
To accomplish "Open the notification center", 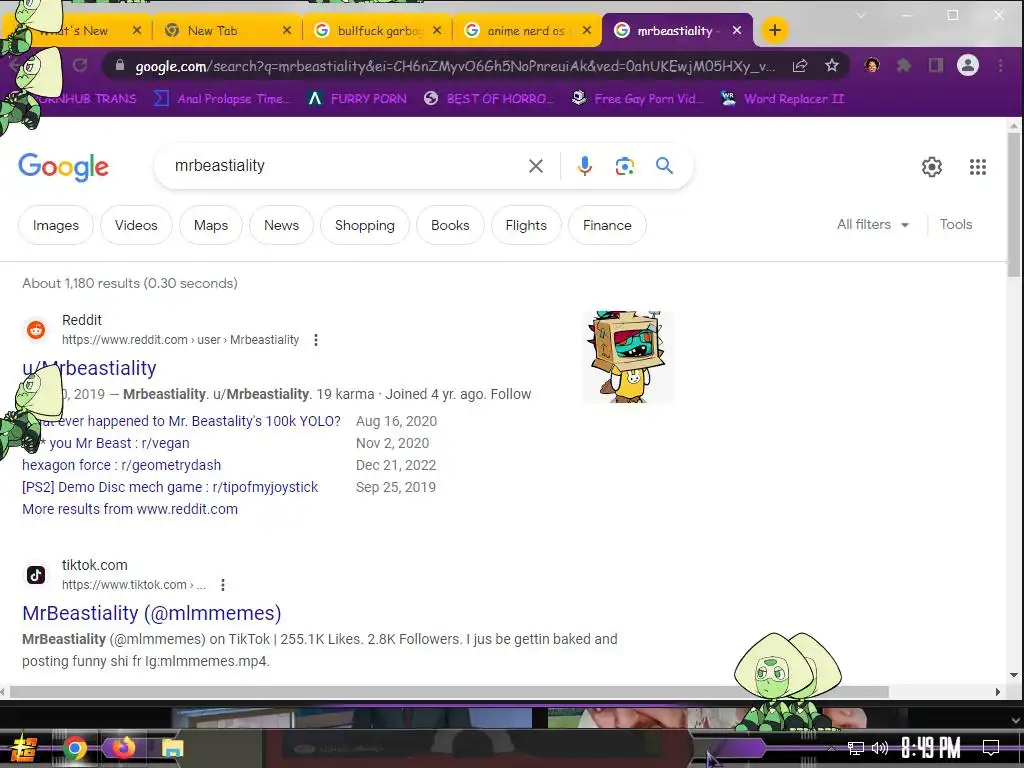I will click(x=991, y=748).
